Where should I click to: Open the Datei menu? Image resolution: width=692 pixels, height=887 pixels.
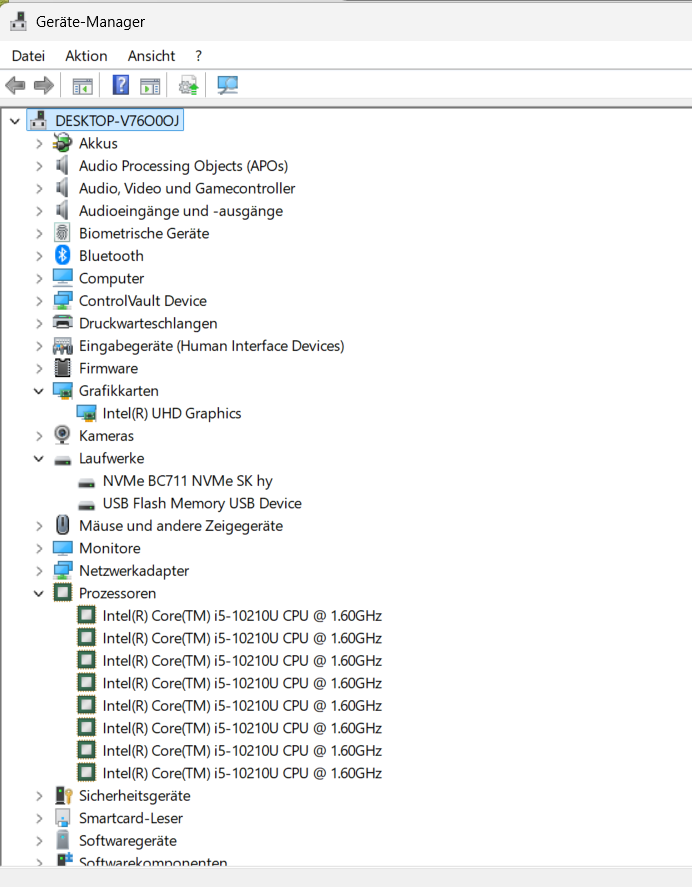tap(28, 56)
